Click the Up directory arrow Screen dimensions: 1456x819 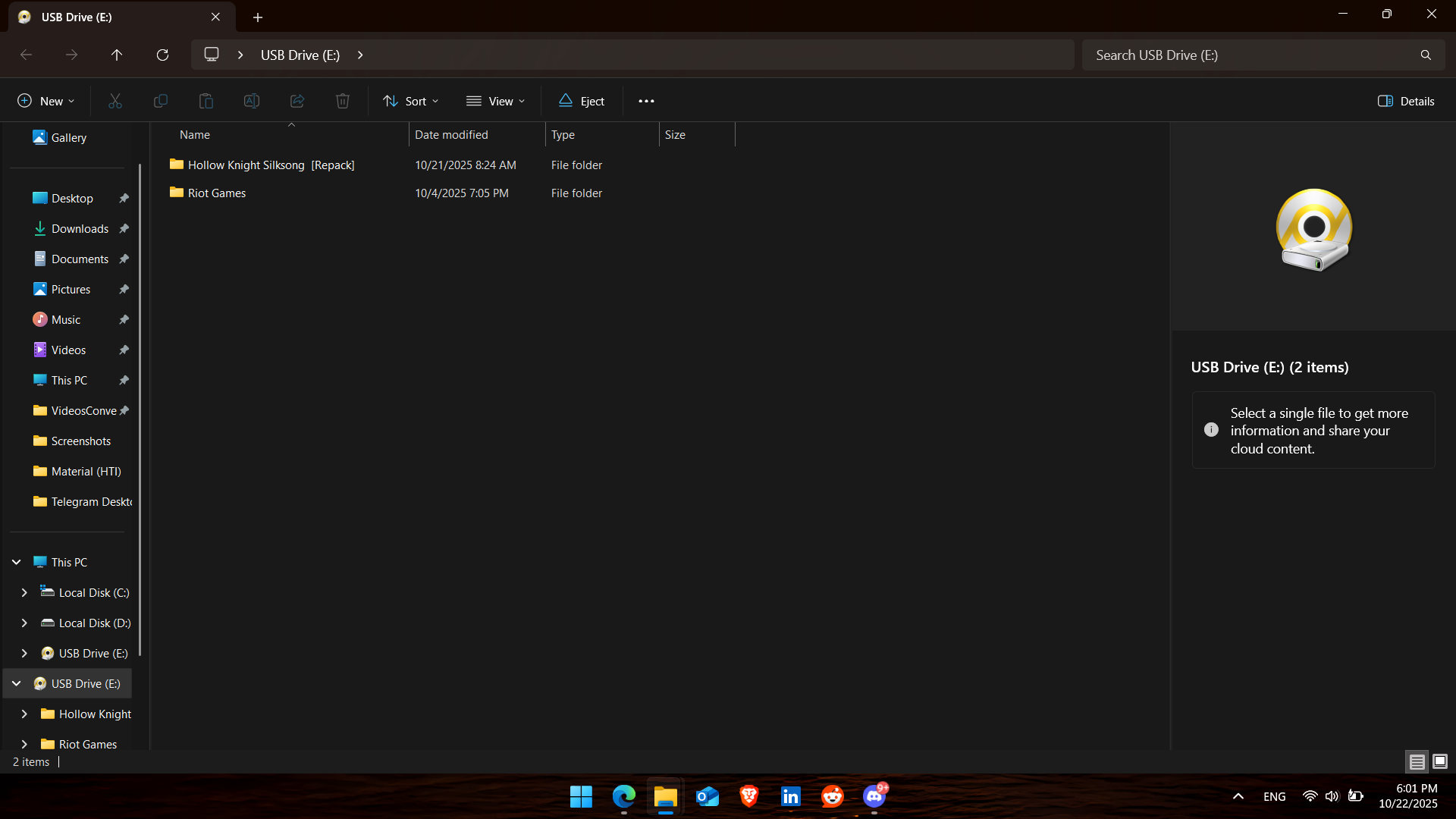117,55
